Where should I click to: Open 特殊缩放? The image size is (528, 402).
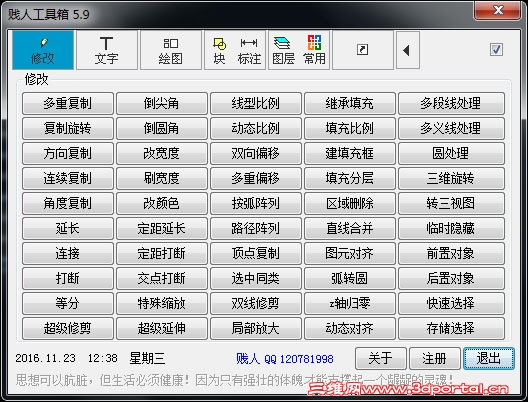tap(162, 303)
